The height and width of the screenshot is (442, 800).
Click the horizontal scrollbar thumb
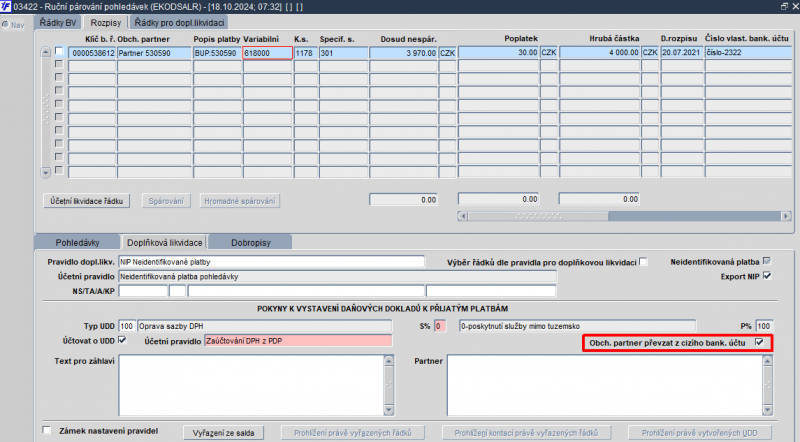click(x=538, y=216)
